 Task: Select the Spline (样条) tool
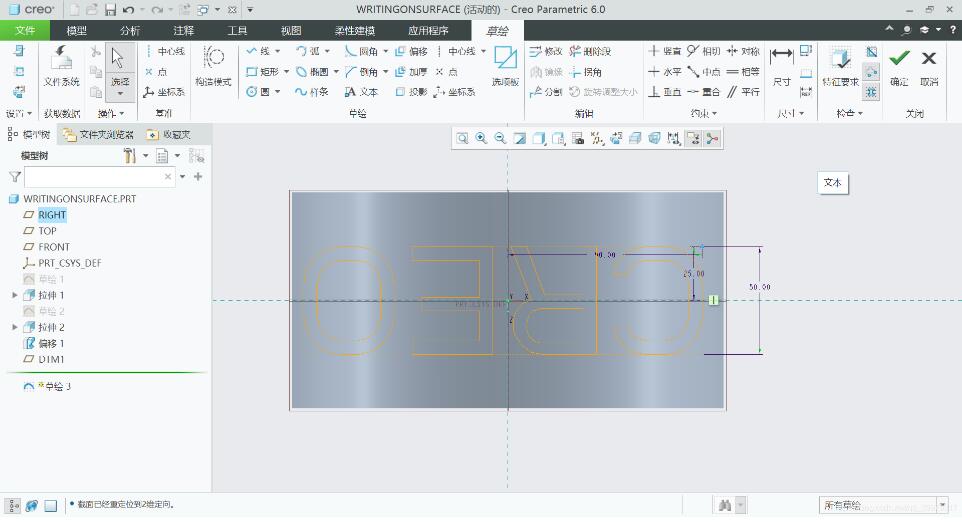(x=312, y=91)
